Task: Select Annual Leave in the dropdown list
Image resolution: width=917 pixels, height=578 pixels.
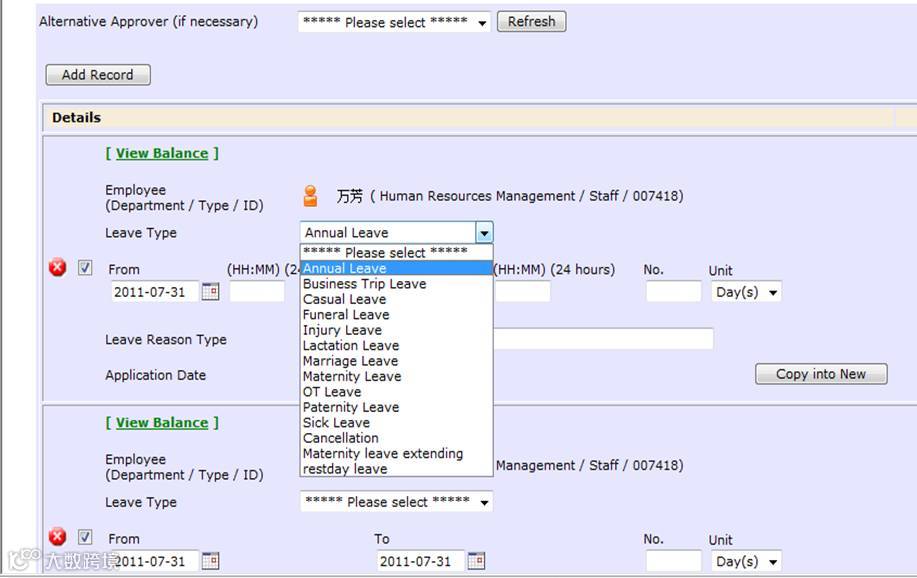Action: click(396, 268)
